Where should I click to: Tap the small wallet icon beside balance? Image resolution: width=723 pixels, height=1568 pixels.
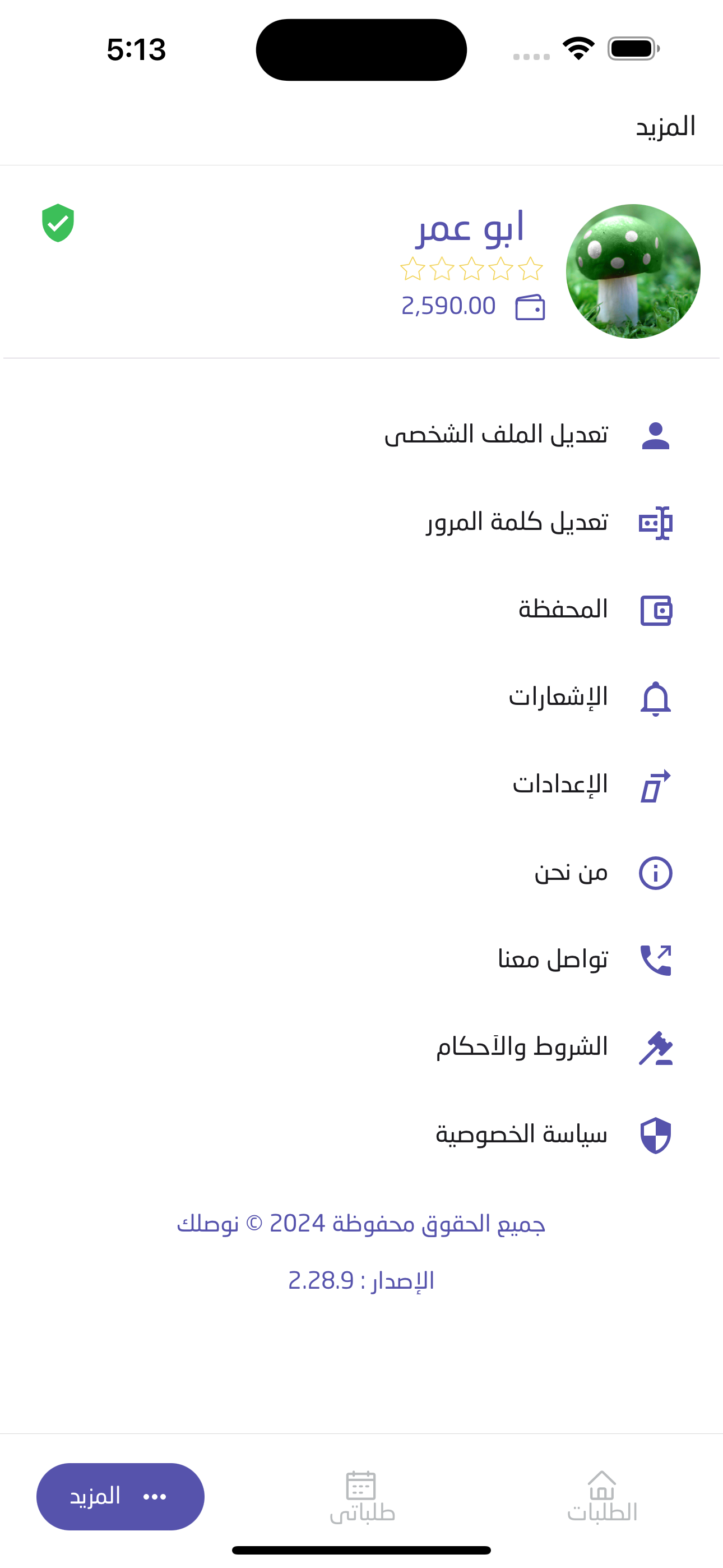click(530, 307)
